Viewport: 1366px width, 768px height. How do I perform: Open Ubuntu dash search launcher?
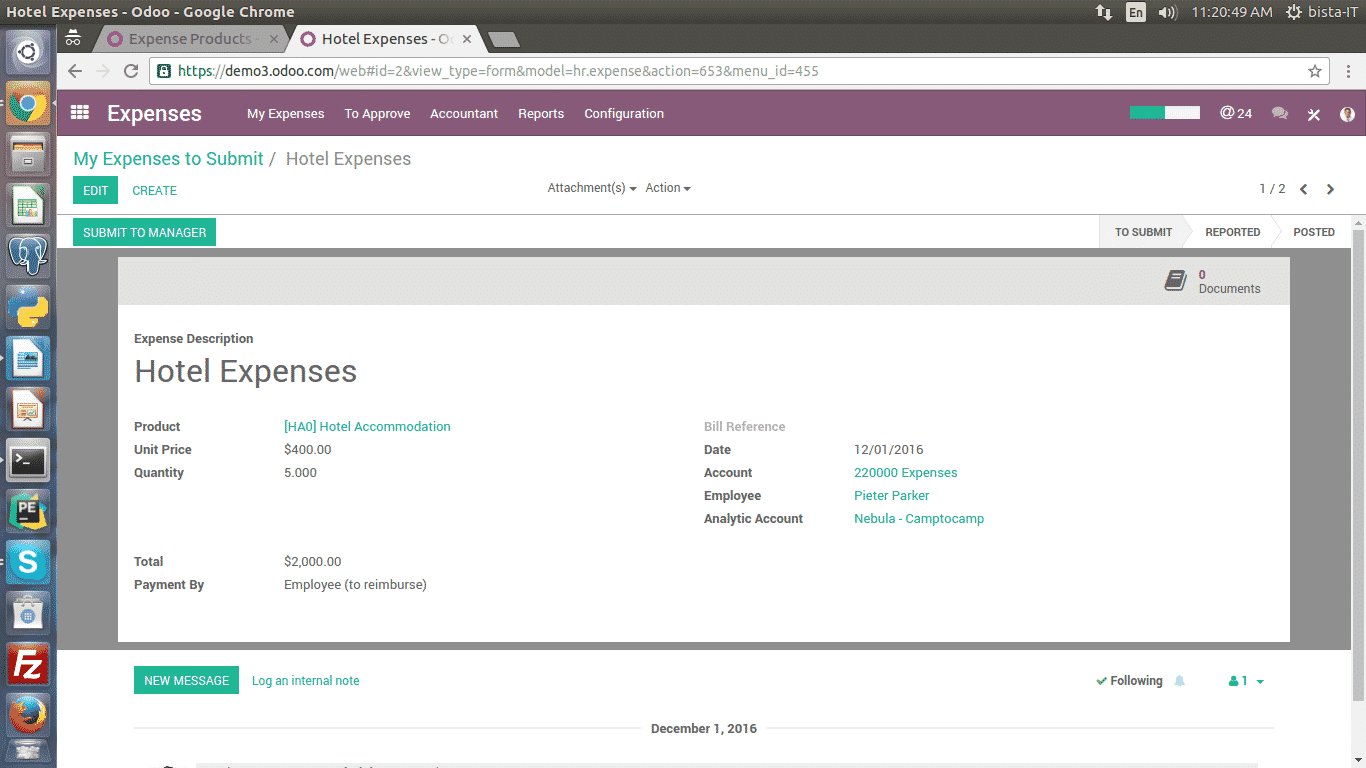[x=28, y=51]
